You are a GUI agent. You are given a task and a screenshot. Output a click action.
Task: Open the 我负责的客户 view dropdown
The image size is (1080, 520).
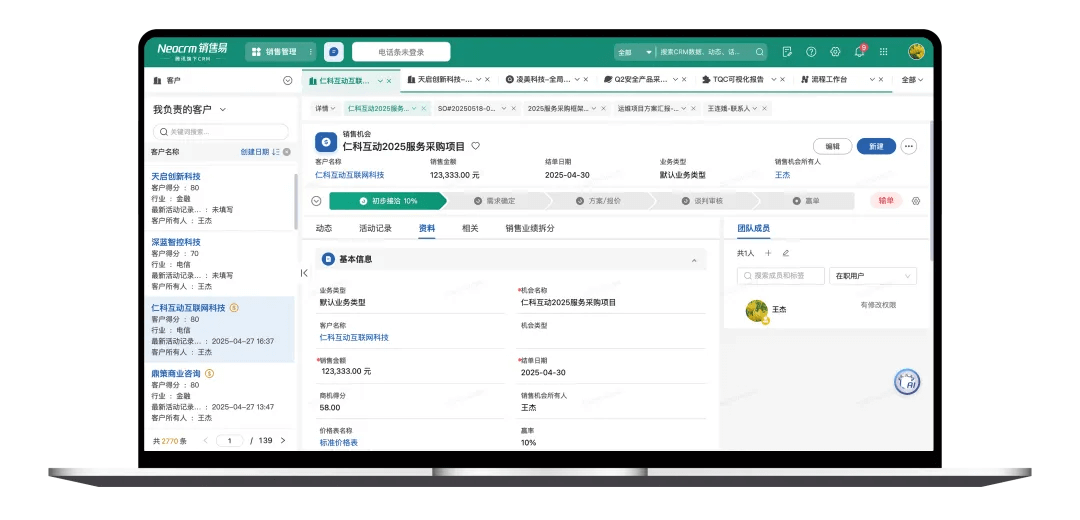point(222,110)
